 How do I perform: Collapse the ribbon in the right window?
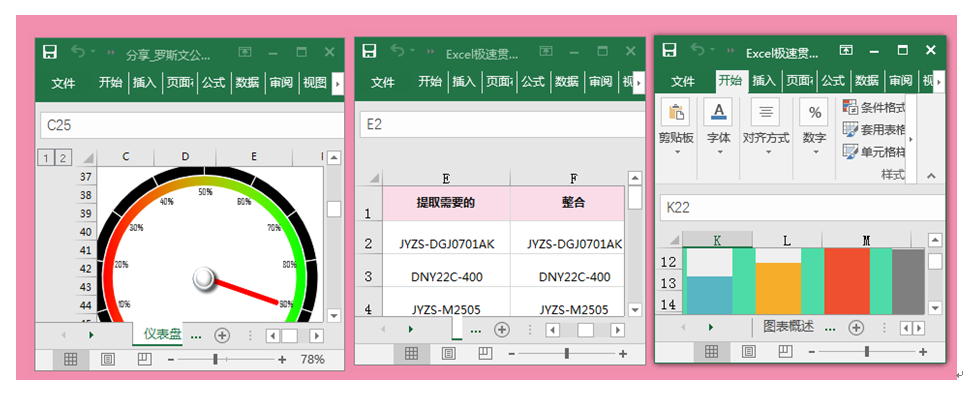tap(931, 176)
